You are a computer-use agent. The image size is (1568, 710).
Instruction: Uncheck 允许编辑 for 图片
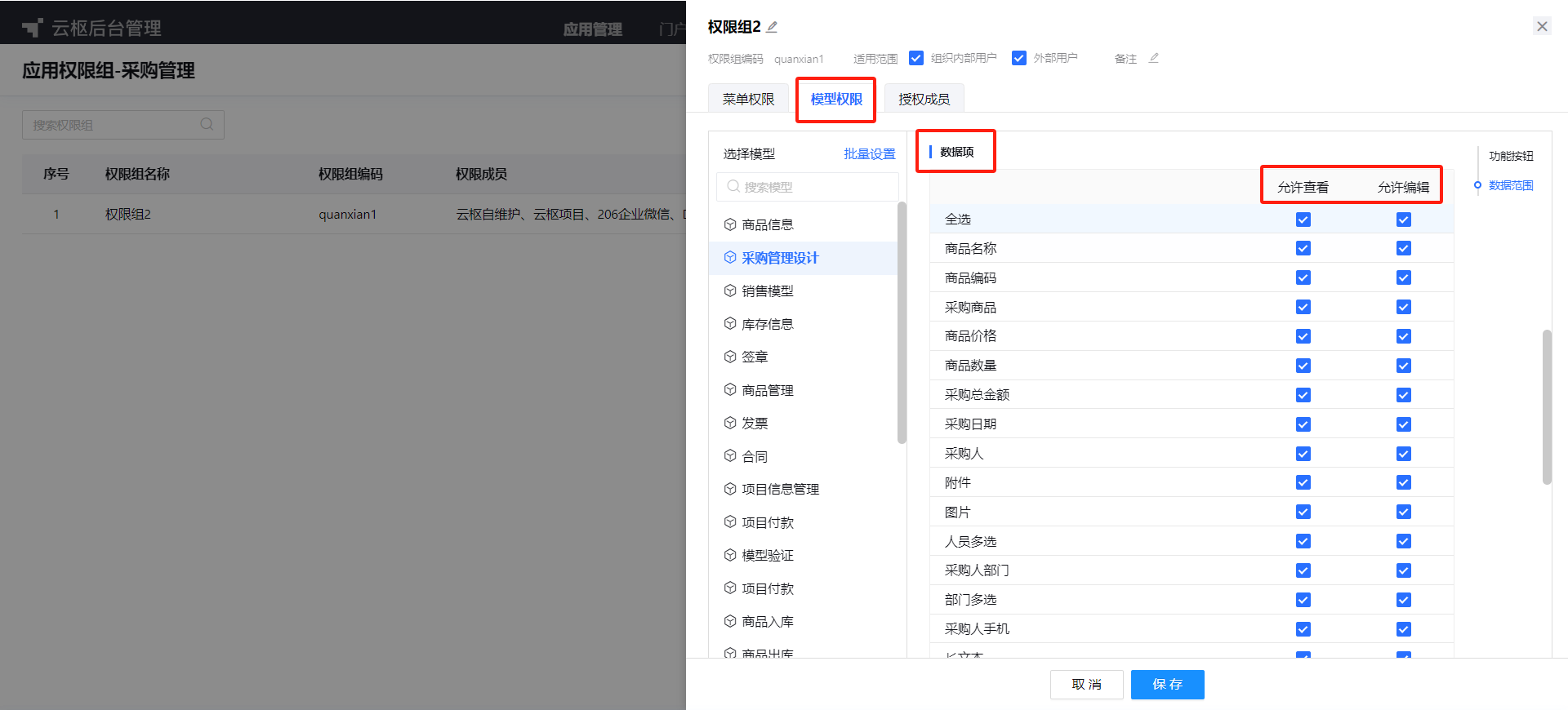coord(1404,512)
